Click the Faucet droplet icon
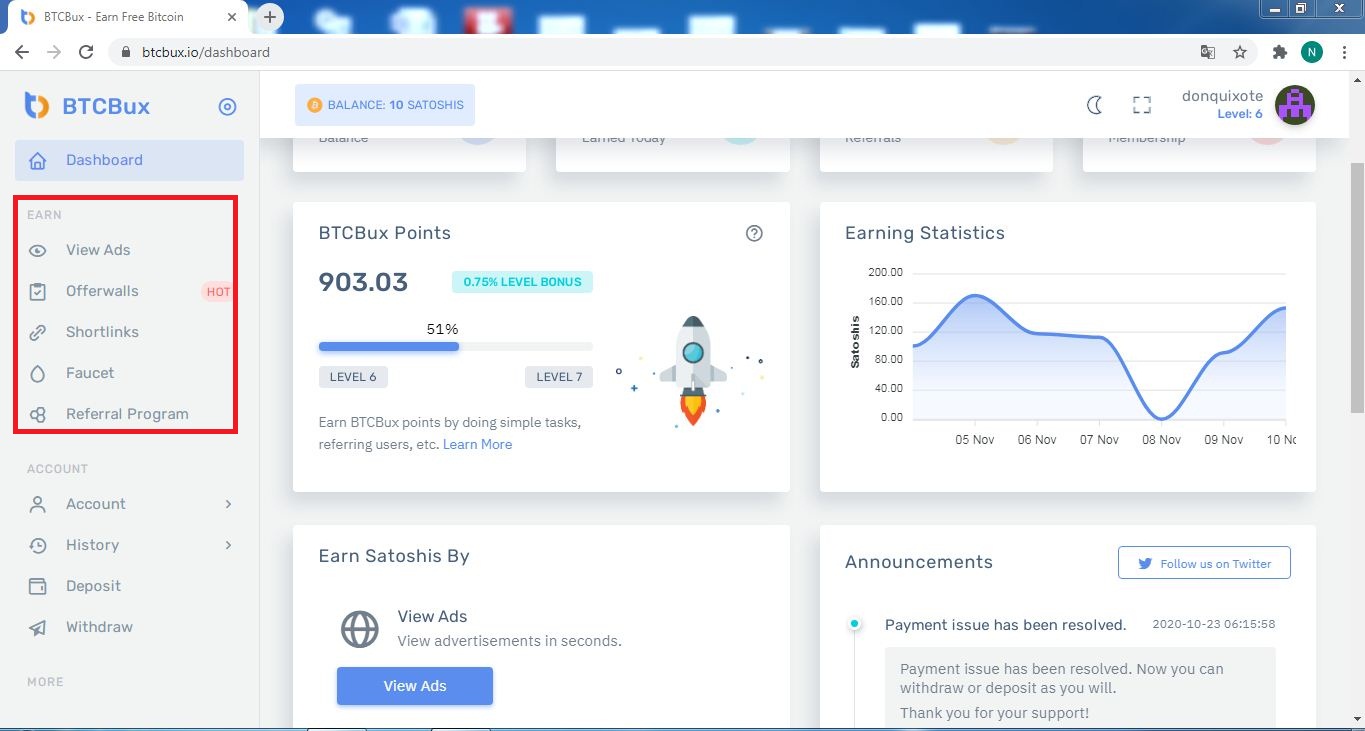The height and width of the screenshot is (731, 1365). 38,374
